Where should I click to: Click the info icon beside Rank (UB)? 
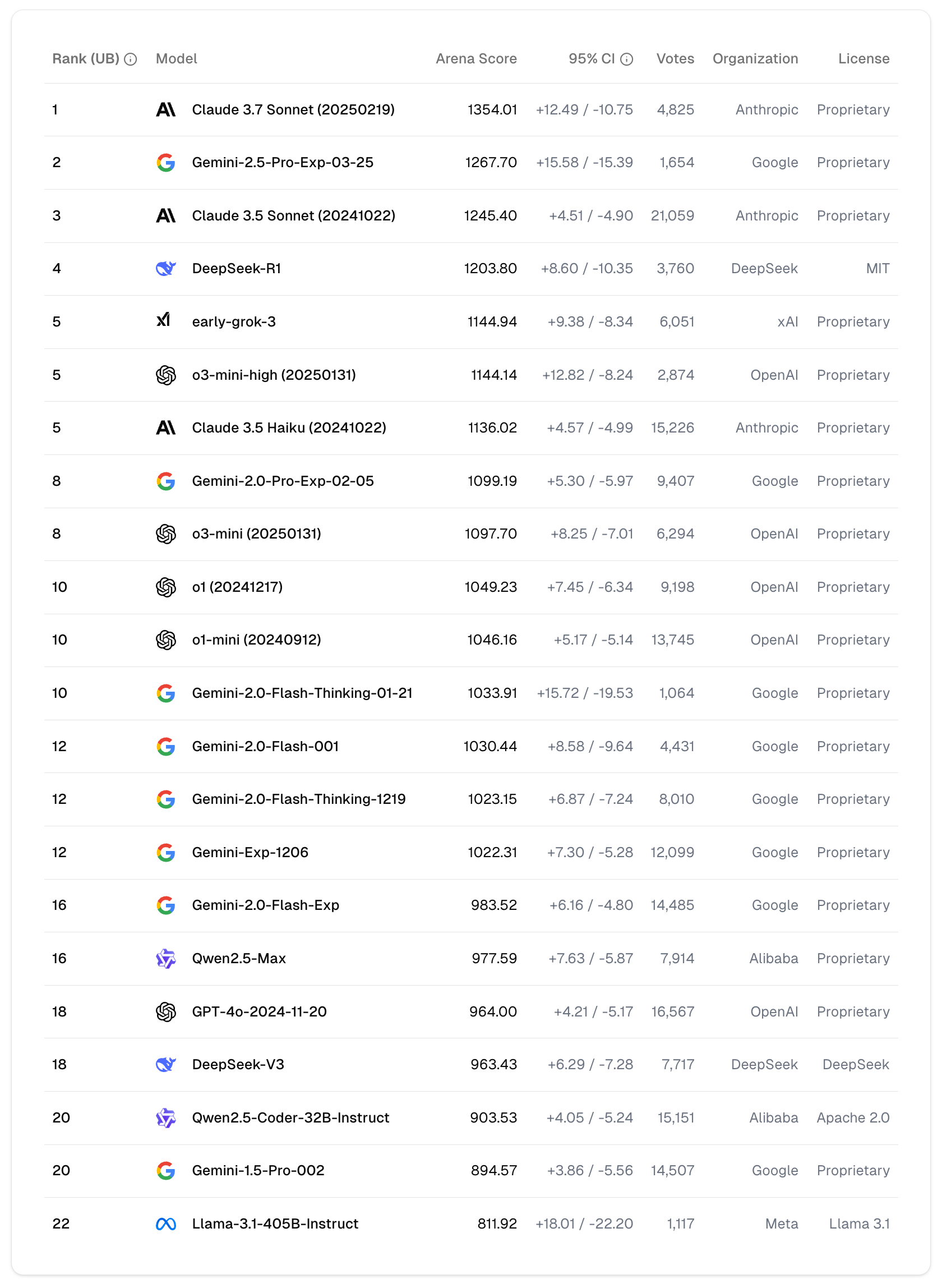[x=131, y=59]
